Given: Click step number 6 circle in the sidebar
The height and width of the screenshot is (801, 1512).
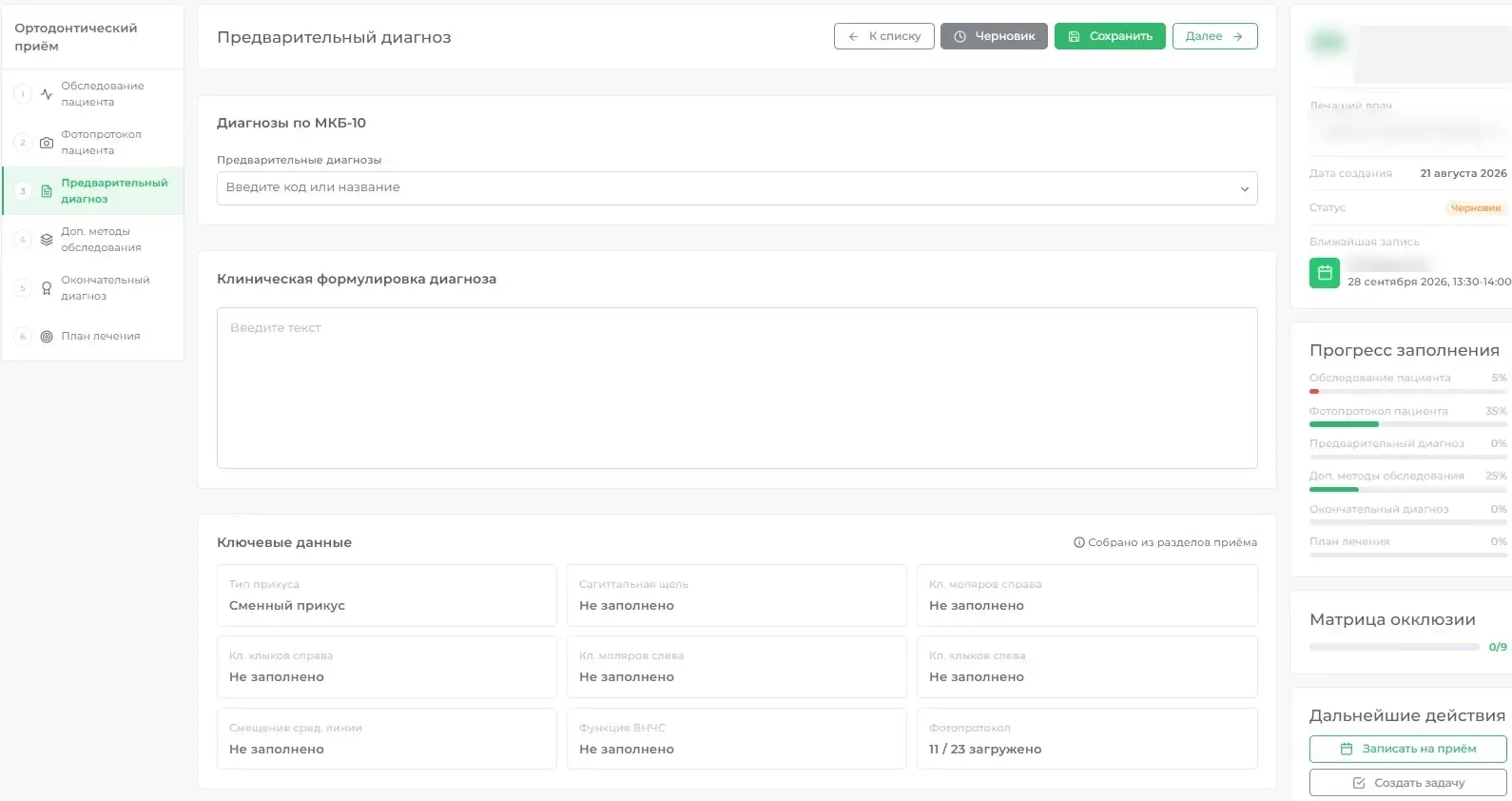Looking at the screenshot, I should tap(23, 336).
